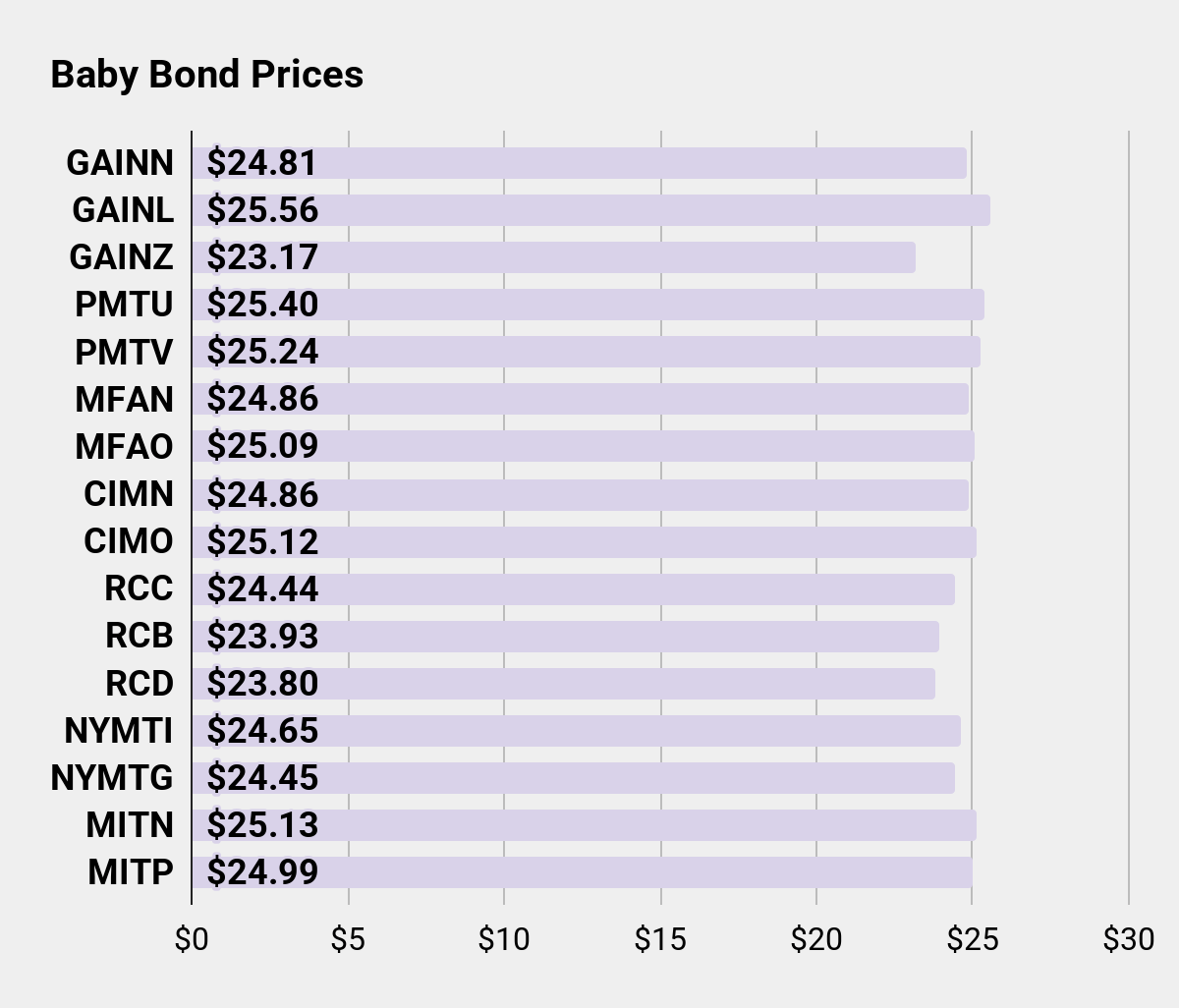Click the $30 x-axis tick label
Screen dimensions: 1179x1008
pos(1128,940)
